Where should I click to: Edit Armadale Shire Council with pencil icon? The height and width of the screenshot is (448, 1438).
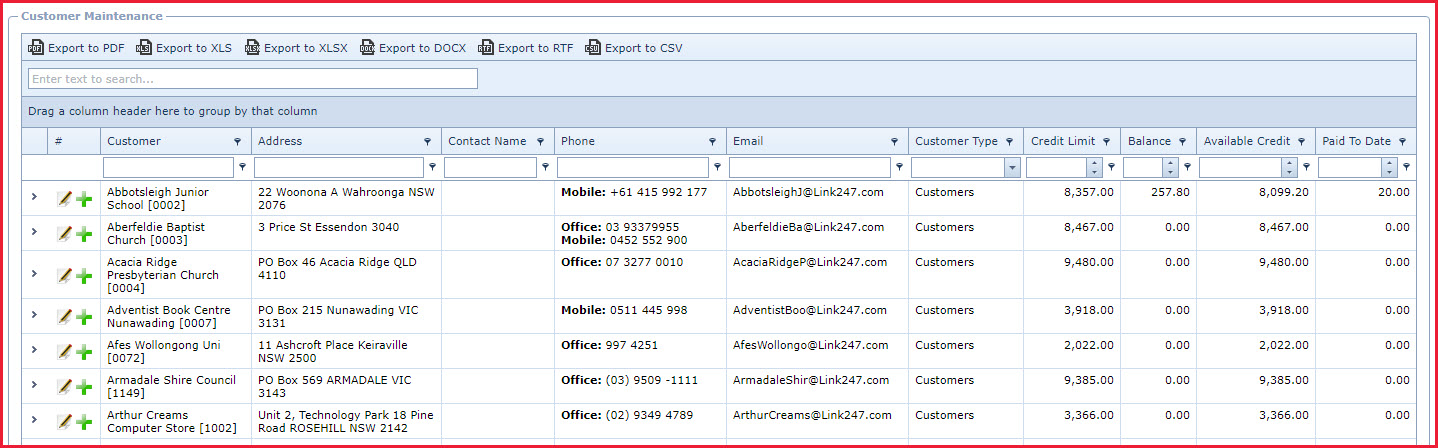point(64,386)
